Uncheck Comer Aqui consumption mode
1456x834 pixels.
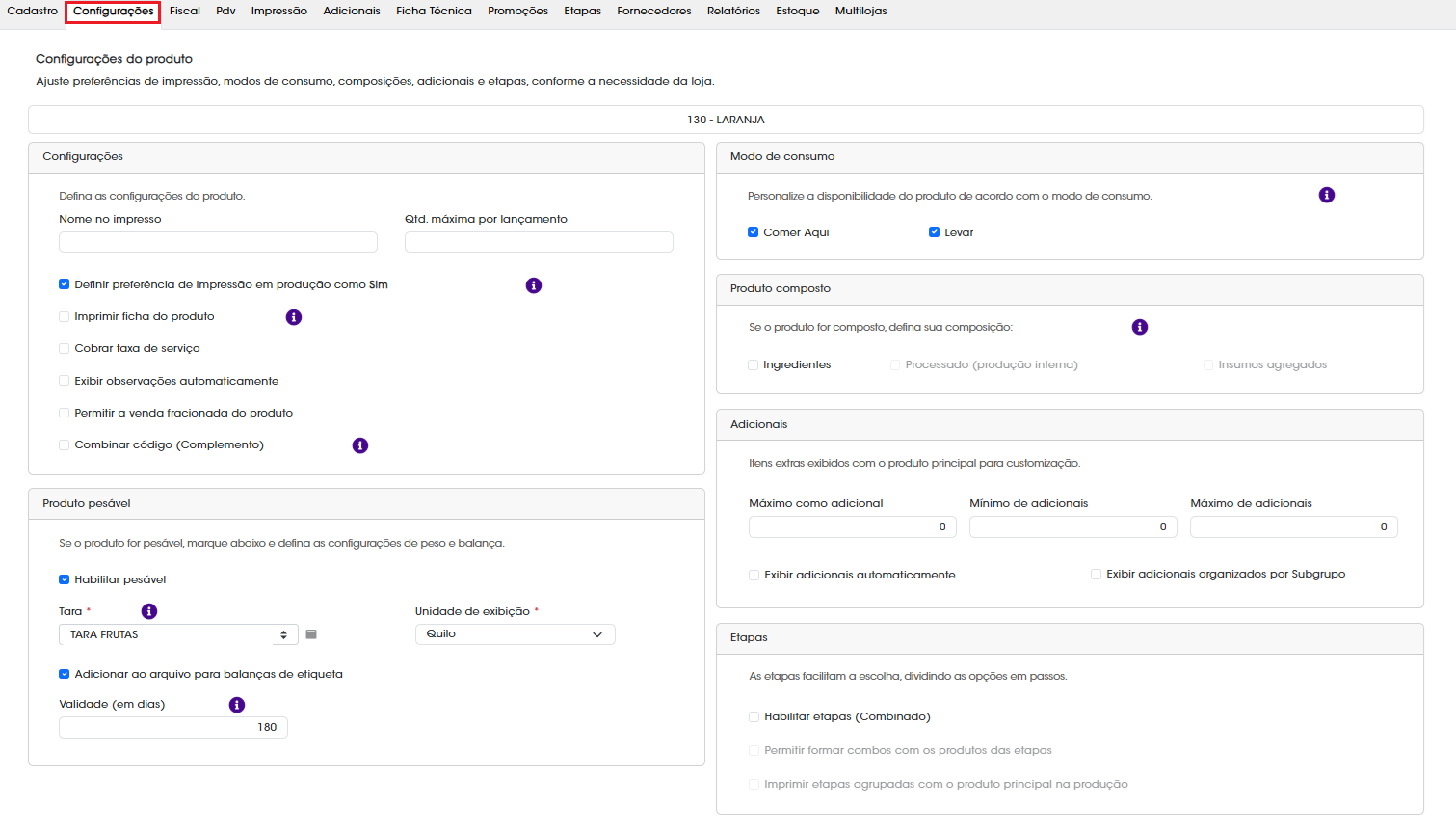pos(754,232)
